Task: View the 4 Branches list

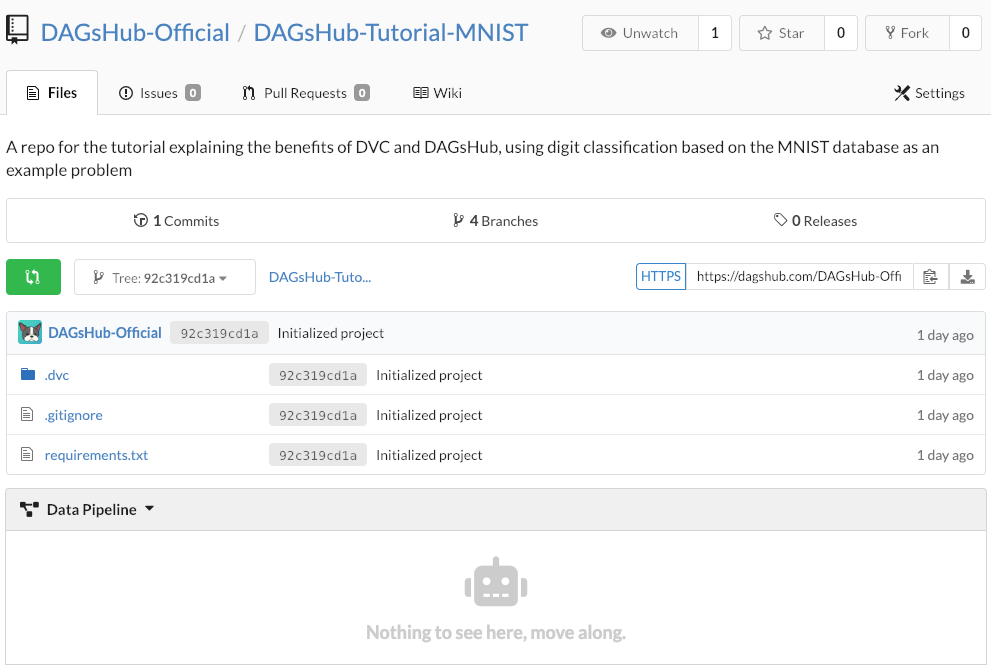Action: 495,221
